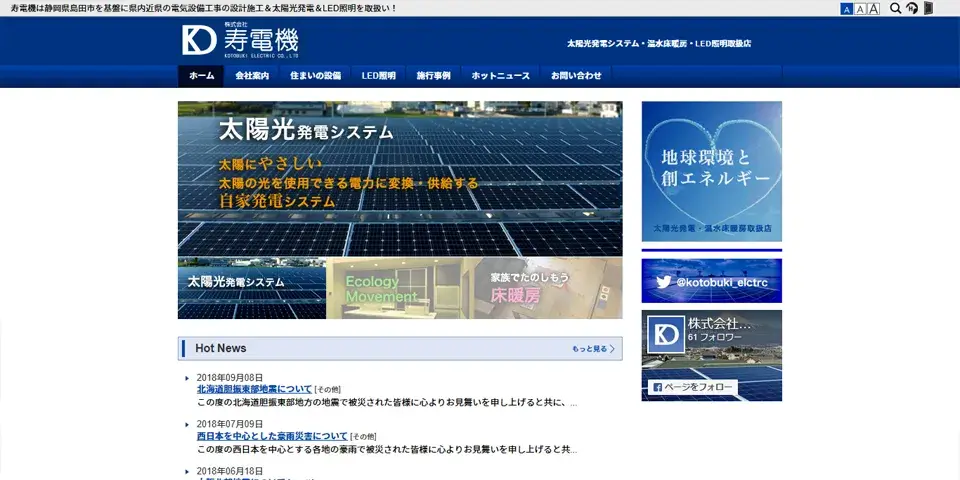Image resolution: width=960 pixels, height=480 pixels.
Task: Click the 2018年07月09日 date text
Action: pyautogui.click(x=230, y=424)
